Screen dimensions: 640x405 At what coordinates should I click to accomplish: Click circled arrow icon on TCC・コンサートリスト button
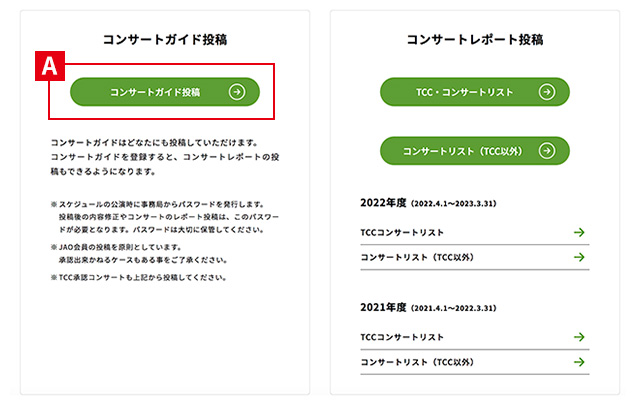click(x=546, y=92)
